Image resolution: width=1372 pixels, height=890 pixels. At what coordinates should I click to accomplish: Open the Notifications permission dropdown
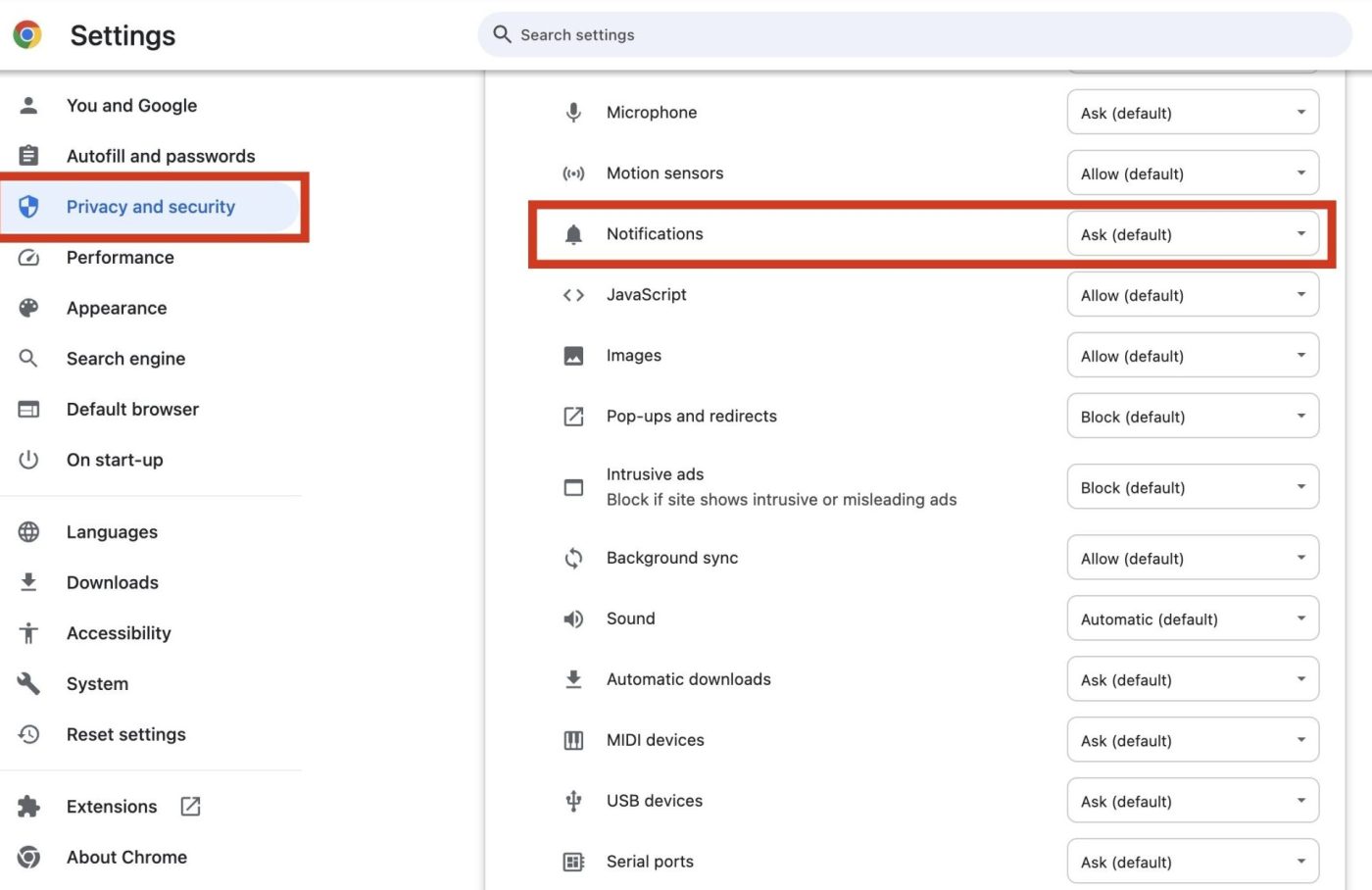click(x=1192, y=233)
